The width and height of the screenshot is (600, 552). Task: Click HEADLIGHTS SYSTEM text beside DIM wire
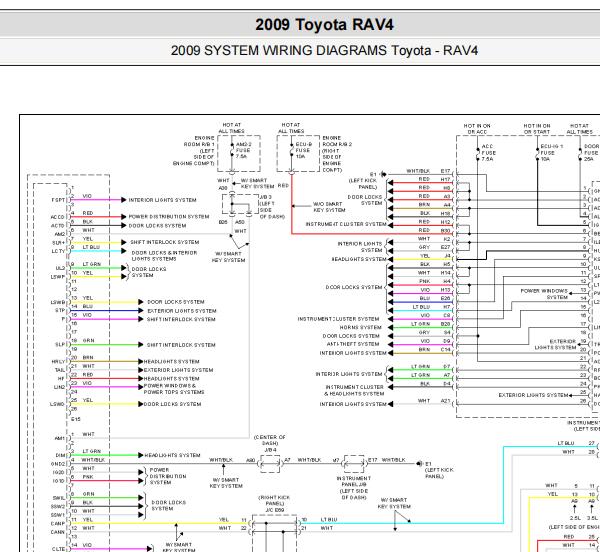[x=172, y=456]
